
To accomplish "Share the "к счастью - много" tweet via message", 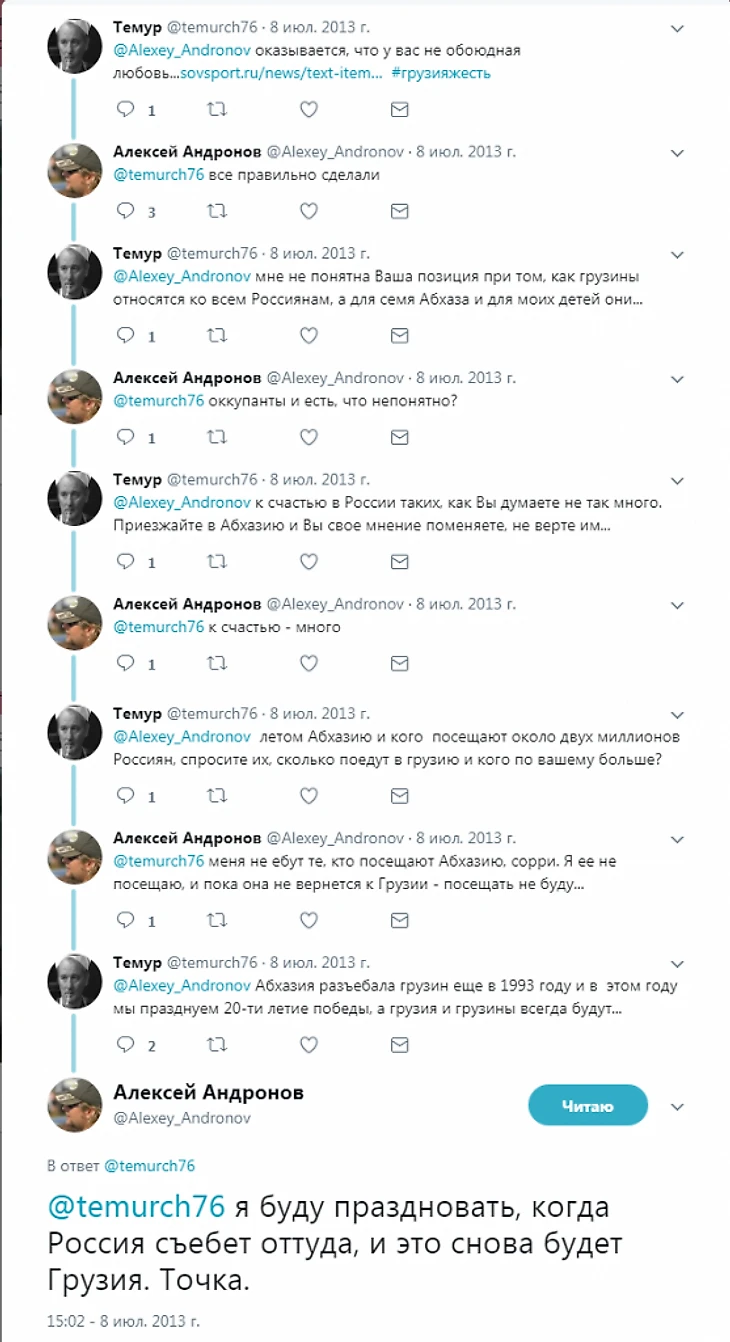I will [x=399, y=663].
